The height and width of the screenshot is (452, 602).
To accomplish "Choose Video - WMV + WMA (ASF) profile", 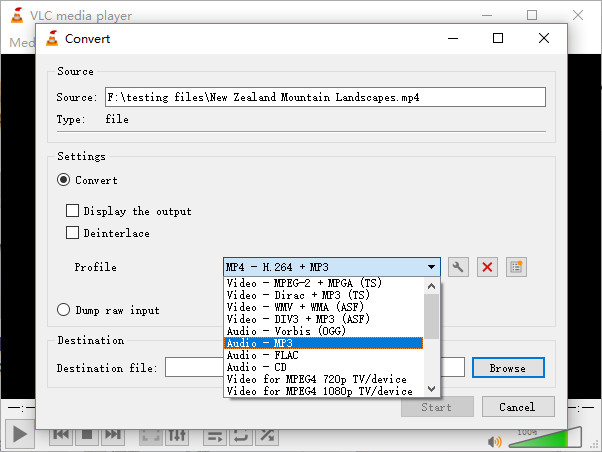I will (x=323, y=307).
